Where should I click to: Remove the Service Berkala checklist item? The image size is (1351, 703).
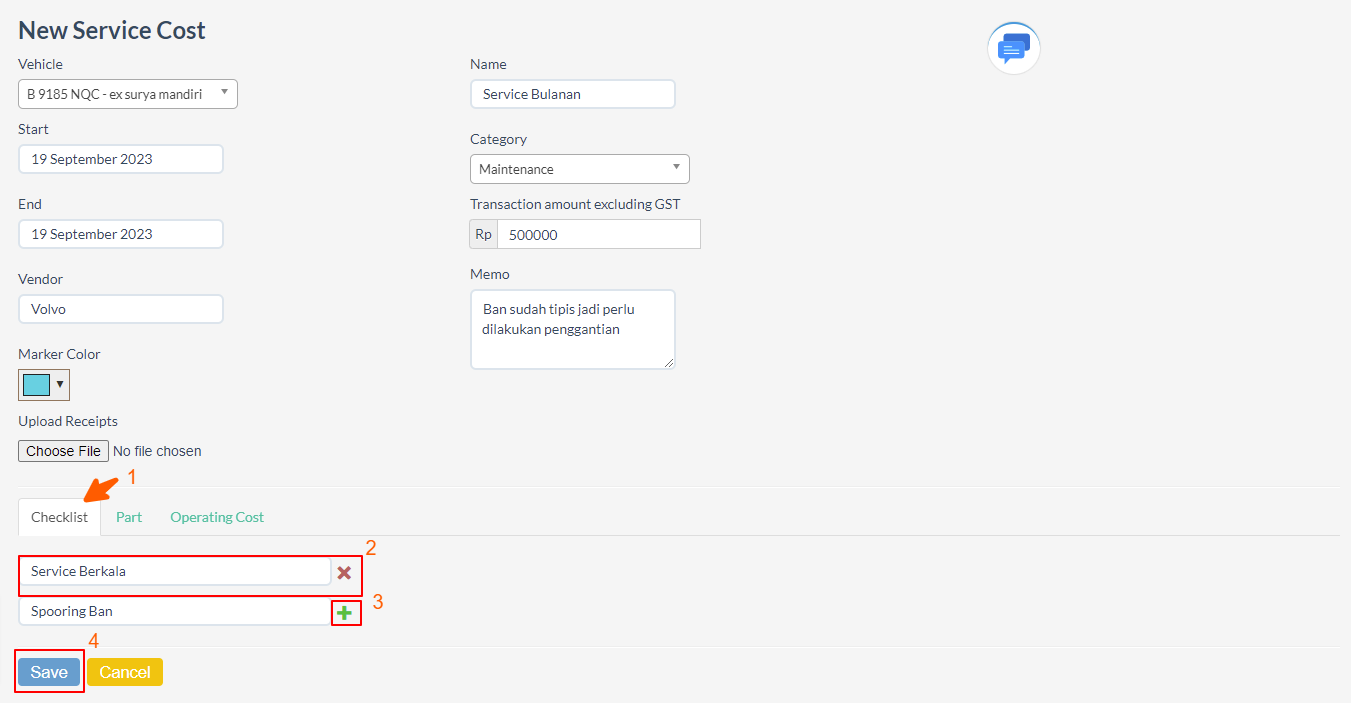[344, 573]
